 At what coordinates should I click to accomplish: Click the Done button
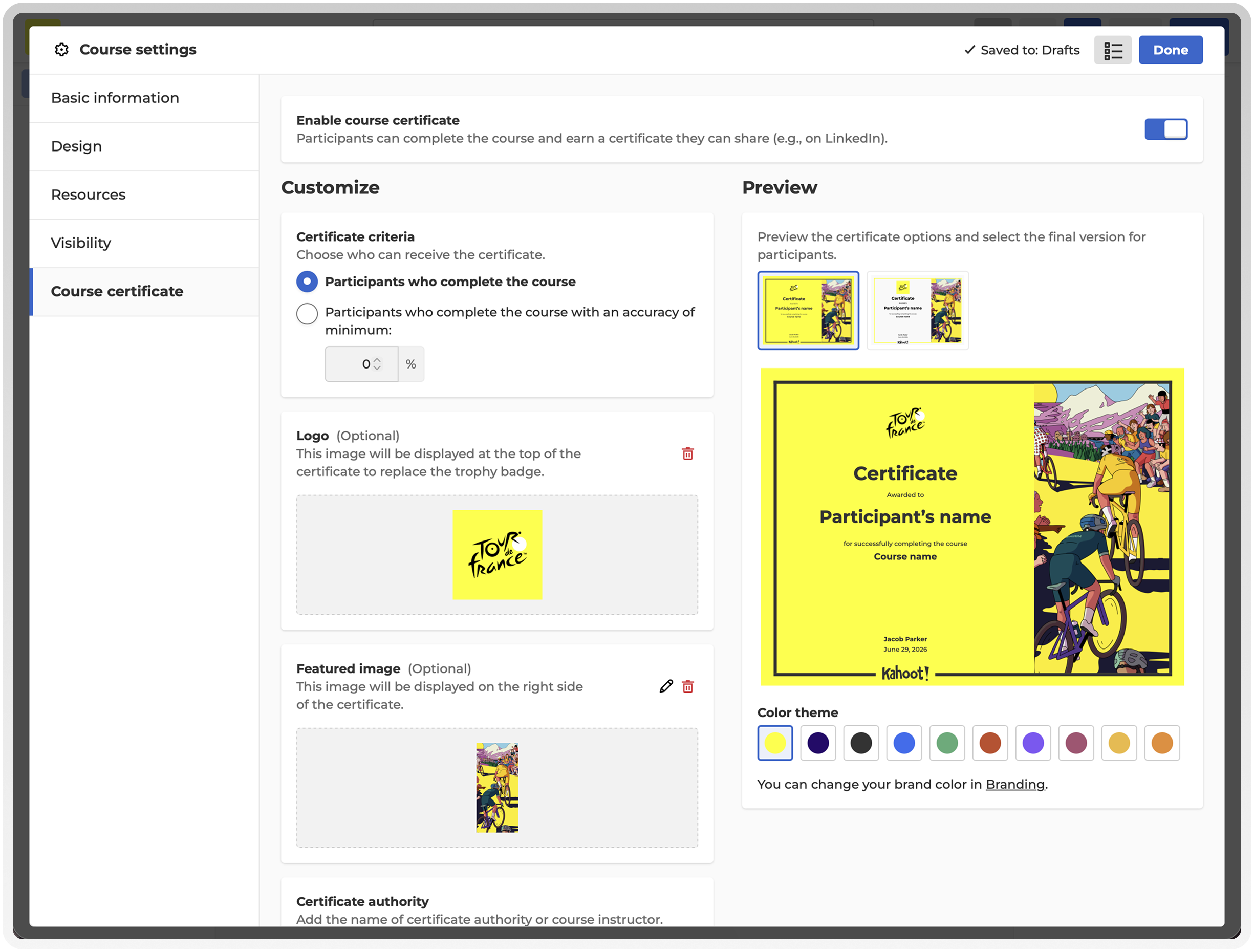[1170, 51]
